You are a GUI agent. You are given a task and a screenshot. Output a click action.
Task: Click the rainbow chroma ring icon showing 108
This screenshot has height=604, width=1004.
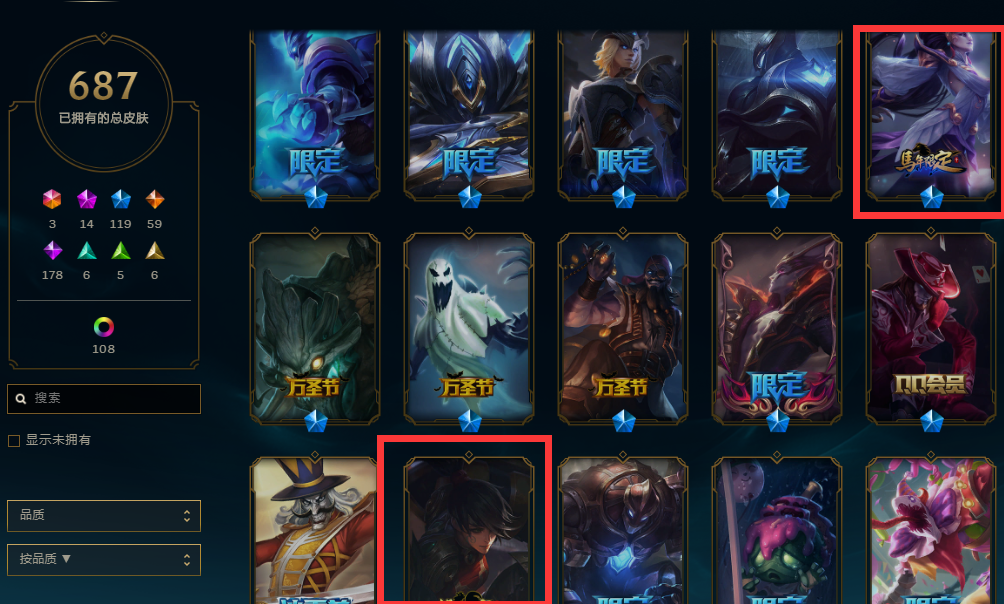coord(103,327)
